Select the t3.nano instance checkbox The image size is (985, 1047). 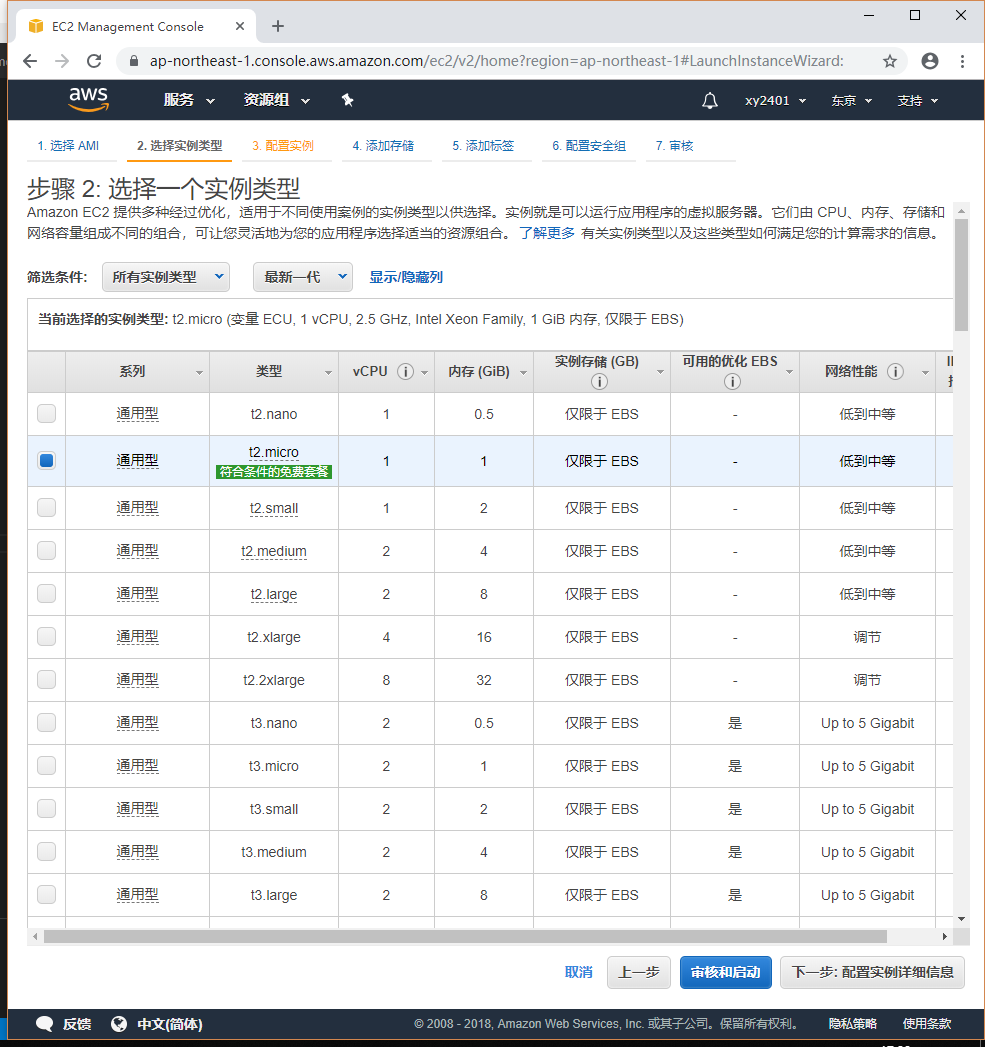[47, 722]
